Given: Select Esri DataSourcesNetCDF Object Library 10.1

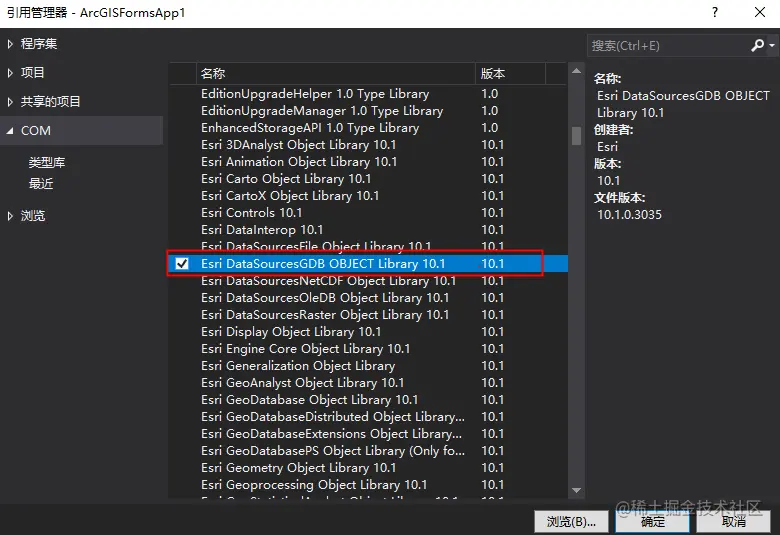Looking at the screenshot, I should tap(368, 281).
